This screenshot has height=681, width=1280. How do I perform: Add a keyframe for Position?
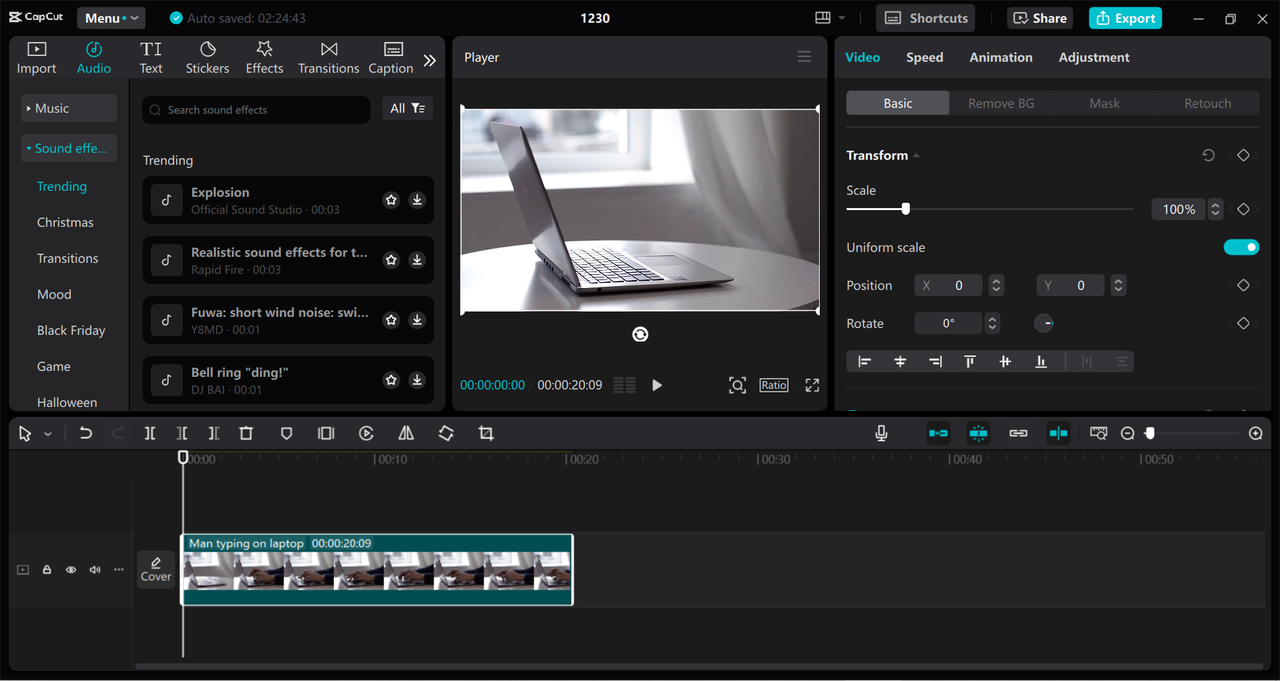click(x=1243, y=285)
